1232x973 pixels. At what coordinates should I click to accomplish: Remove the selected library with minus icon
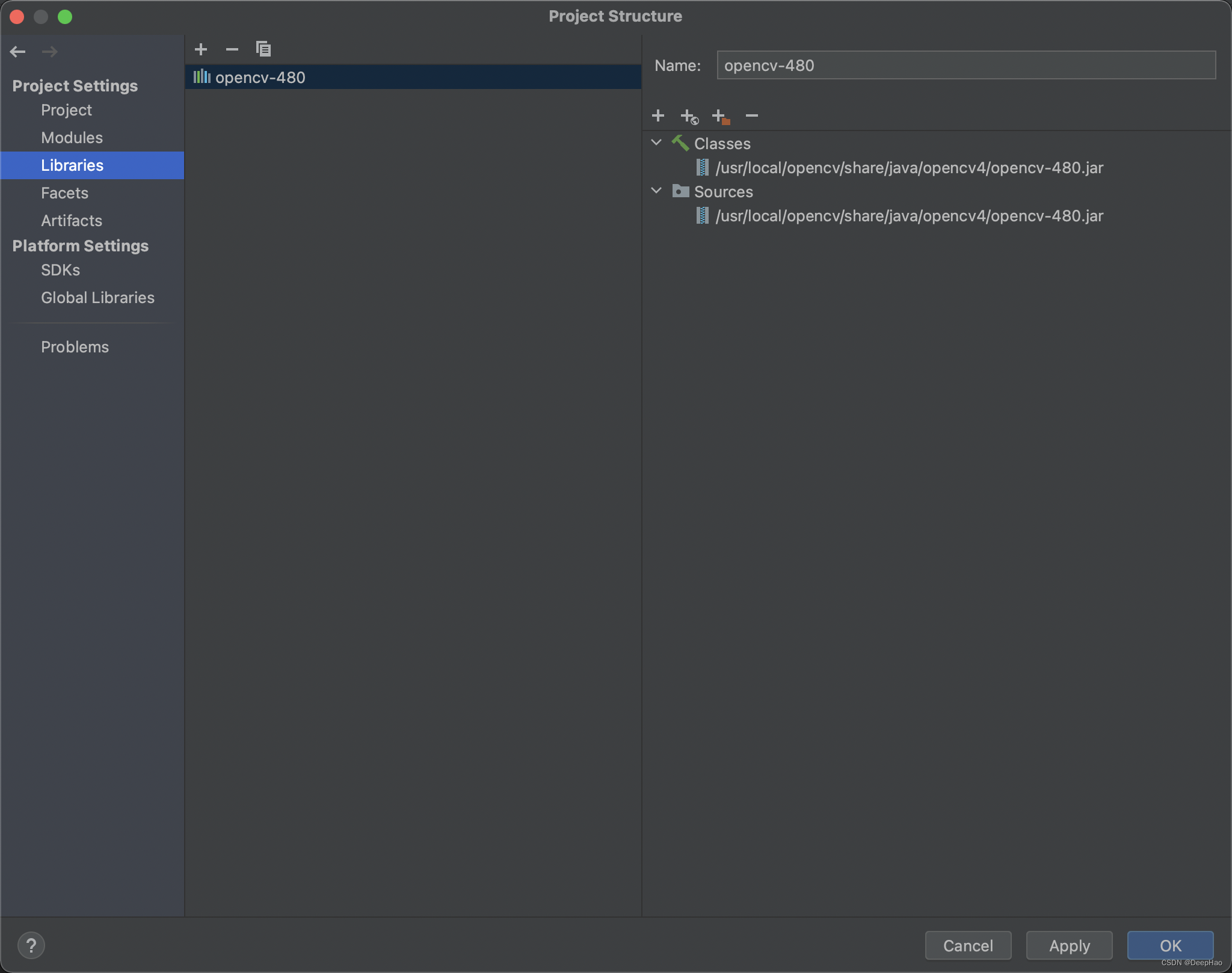coord(232,49)
